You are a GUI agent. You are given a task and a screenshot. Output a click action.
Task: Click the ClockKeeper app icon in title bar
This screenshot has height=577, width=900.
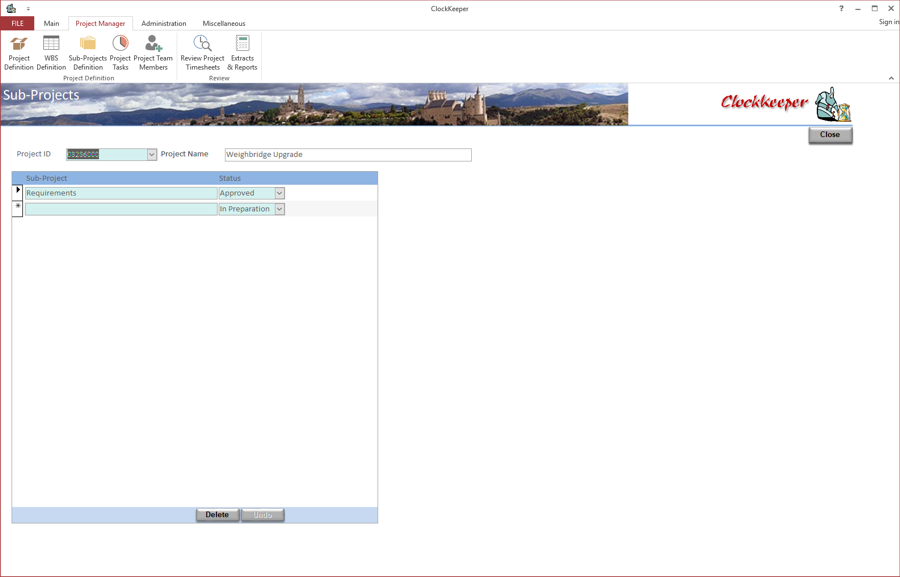point(11,8)
